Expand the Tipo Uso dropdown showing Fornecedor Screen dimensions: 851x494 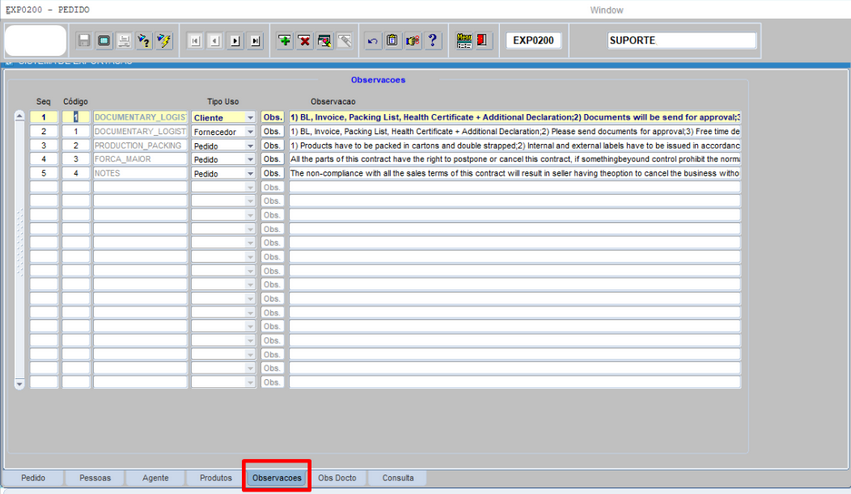tap(250, 132)
